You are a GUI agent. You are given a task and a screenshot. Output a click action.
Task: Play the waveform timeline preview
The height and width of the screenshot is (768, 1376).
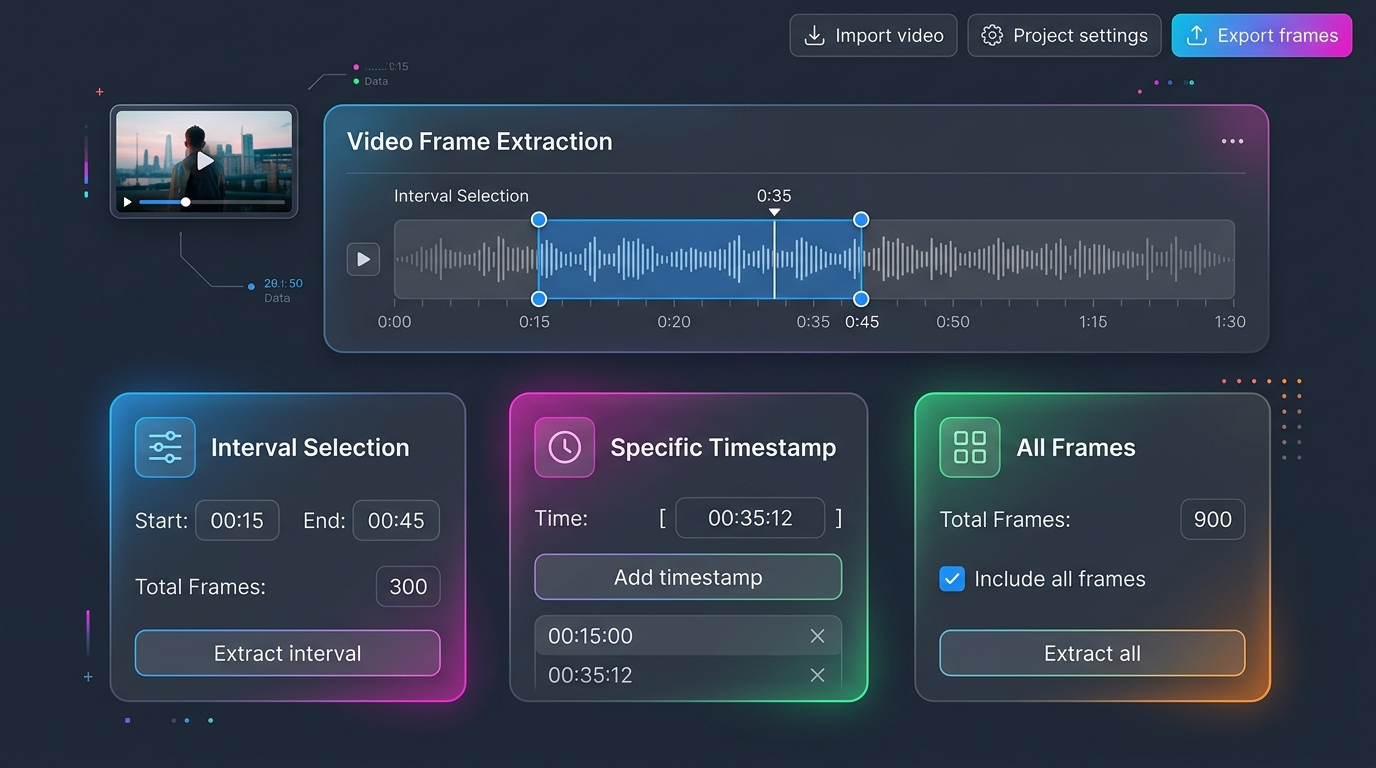coord(363,259)
